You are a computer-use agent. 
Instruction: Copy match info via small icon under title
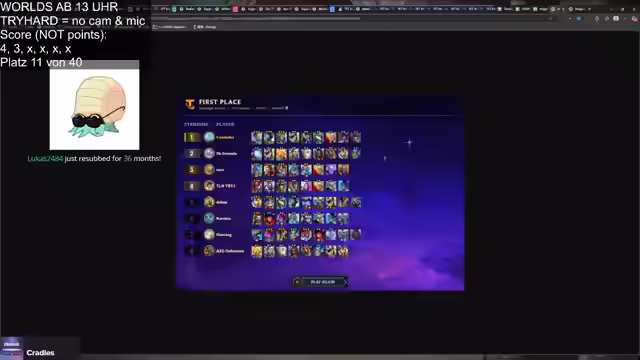(287, 108)
